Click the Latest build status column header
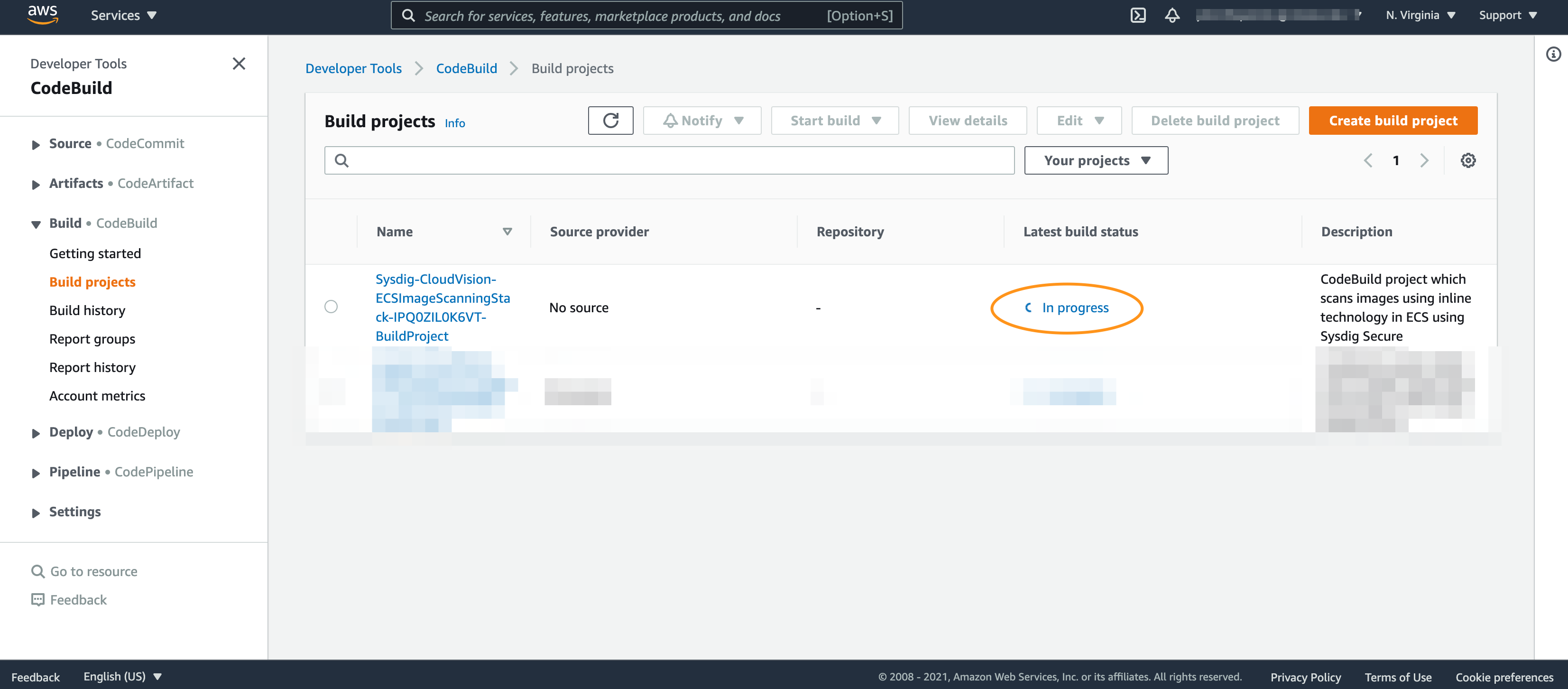 point(1080,232)
